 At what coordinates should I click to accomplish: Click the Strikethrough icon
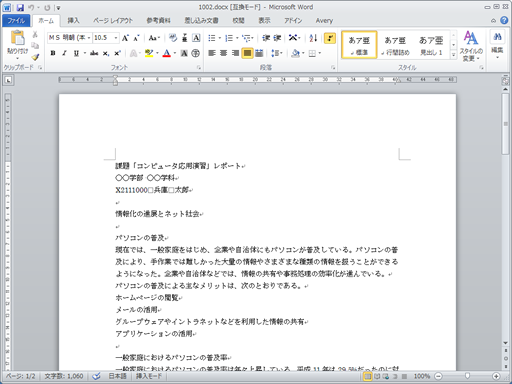[x=94, y=53]
